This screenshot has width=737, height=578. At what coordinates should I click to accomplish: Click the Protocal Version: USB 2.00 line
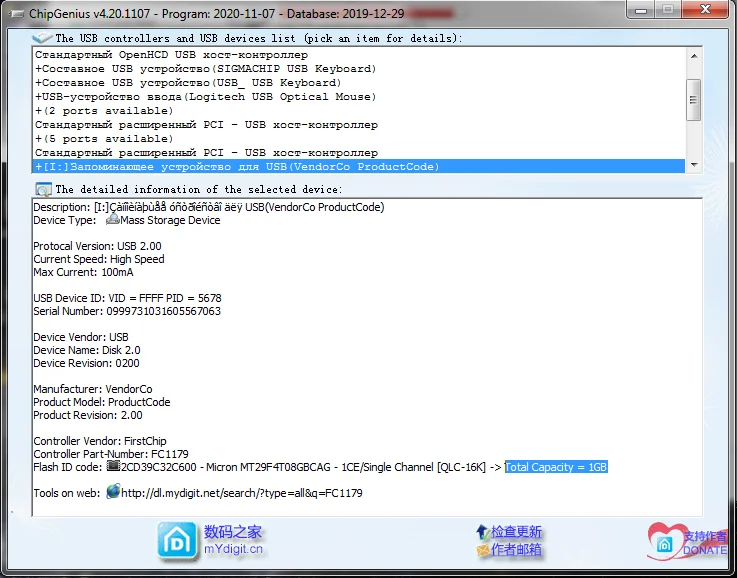click(x=97, y=246)
